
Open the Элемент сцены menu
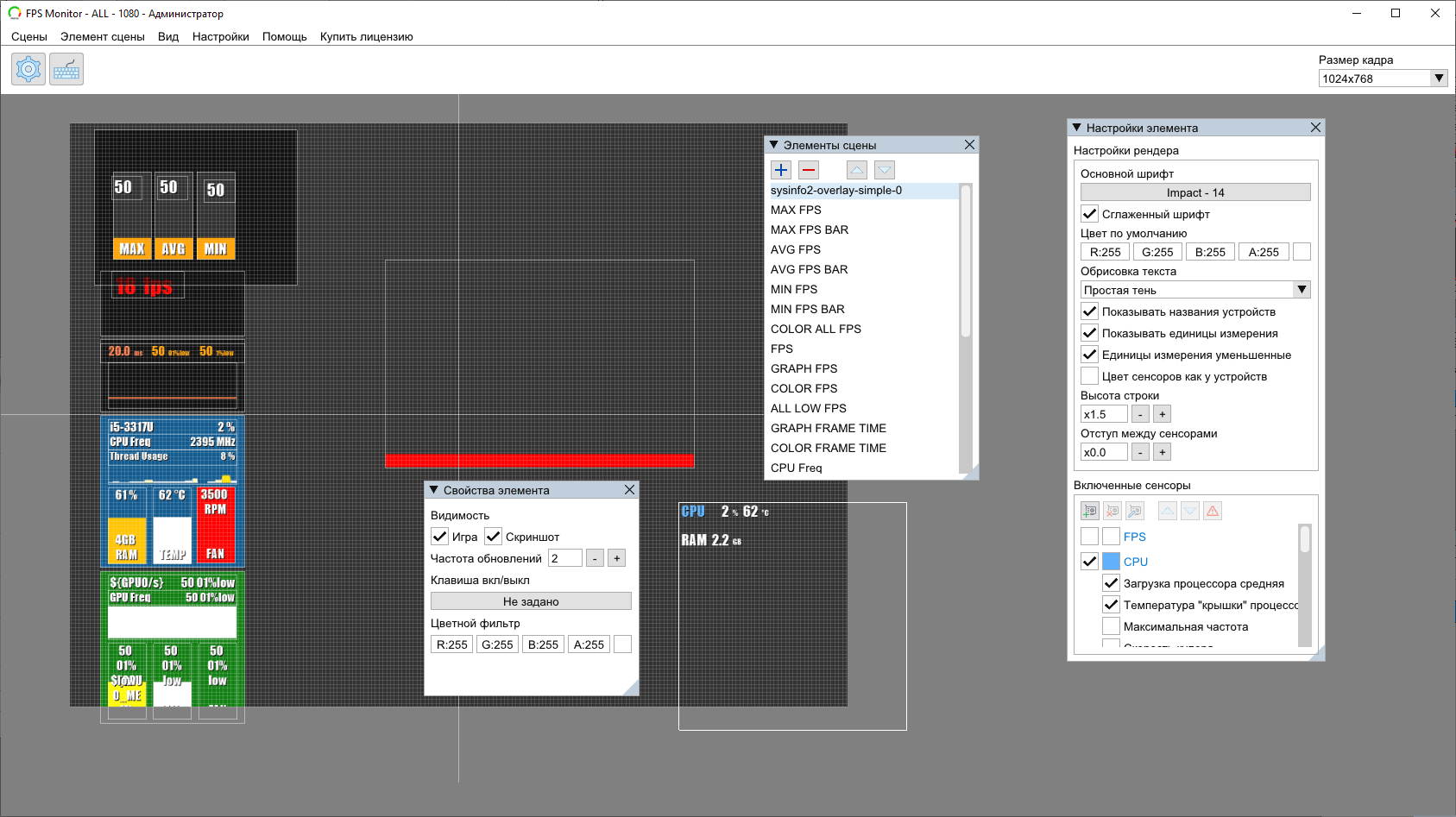pos(102,36)
